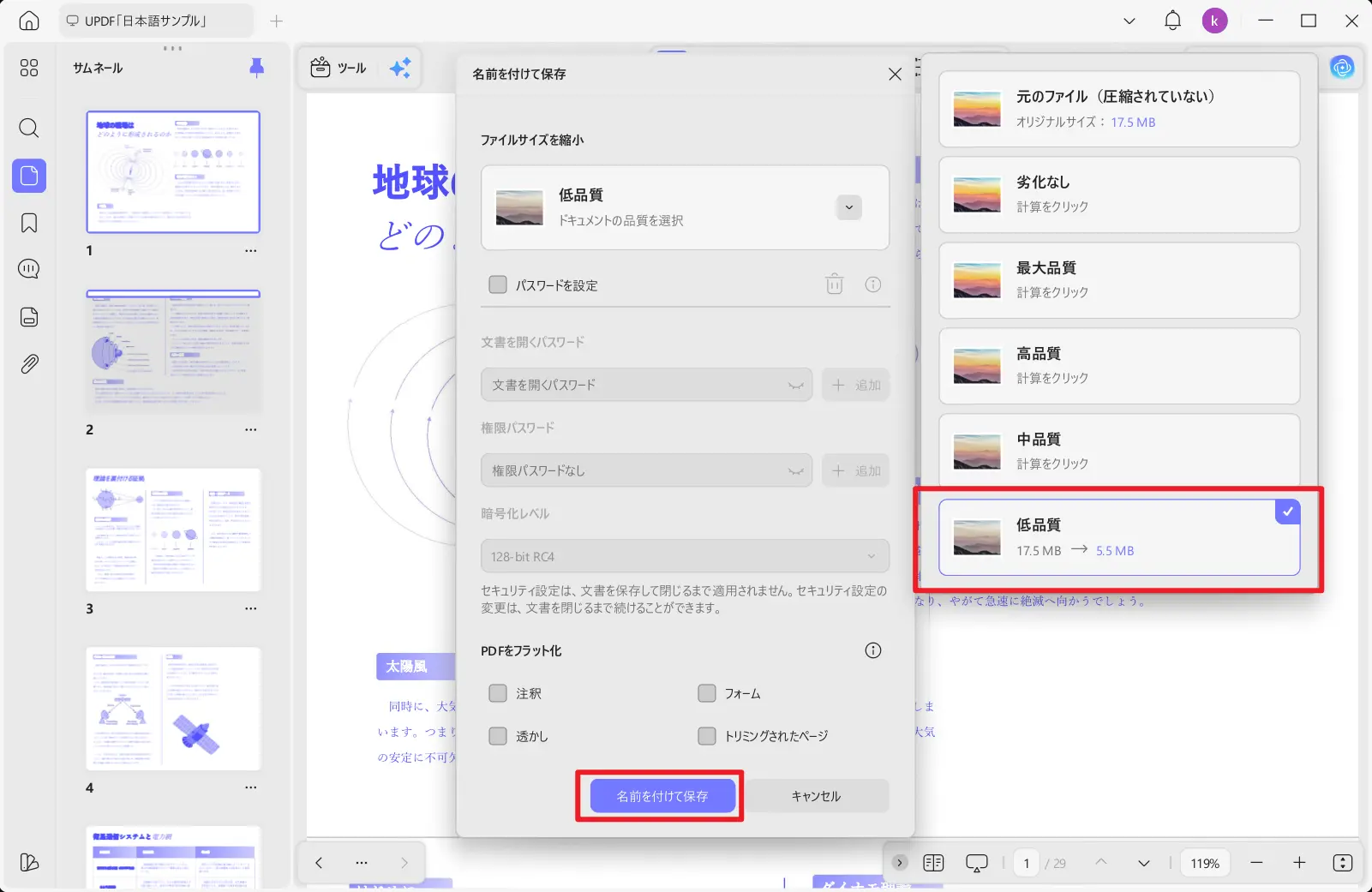Open the user account avatar

click(1214, 21)
